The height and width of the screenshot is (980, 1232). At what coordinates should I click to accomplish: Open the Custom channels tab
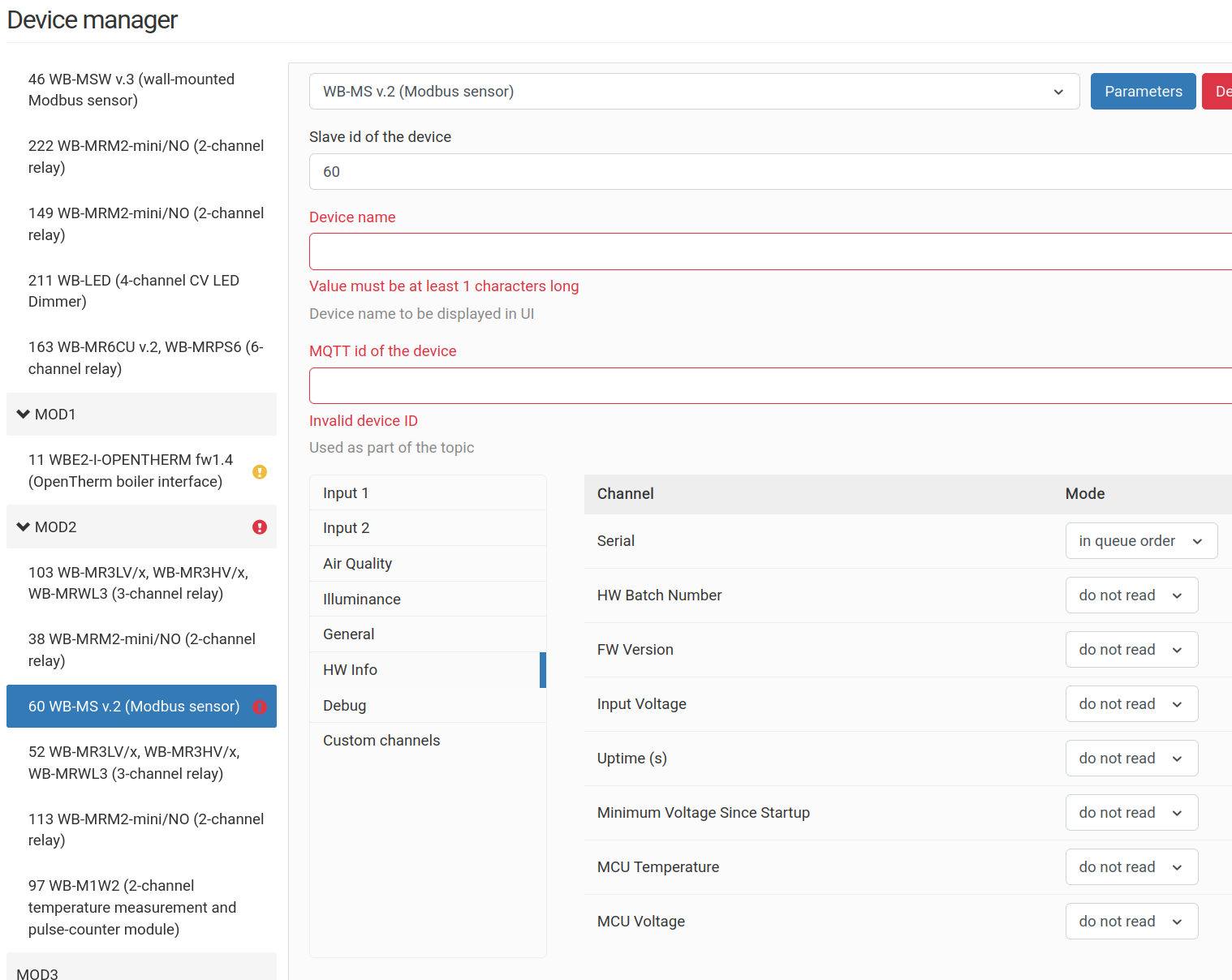pos(381,741)
